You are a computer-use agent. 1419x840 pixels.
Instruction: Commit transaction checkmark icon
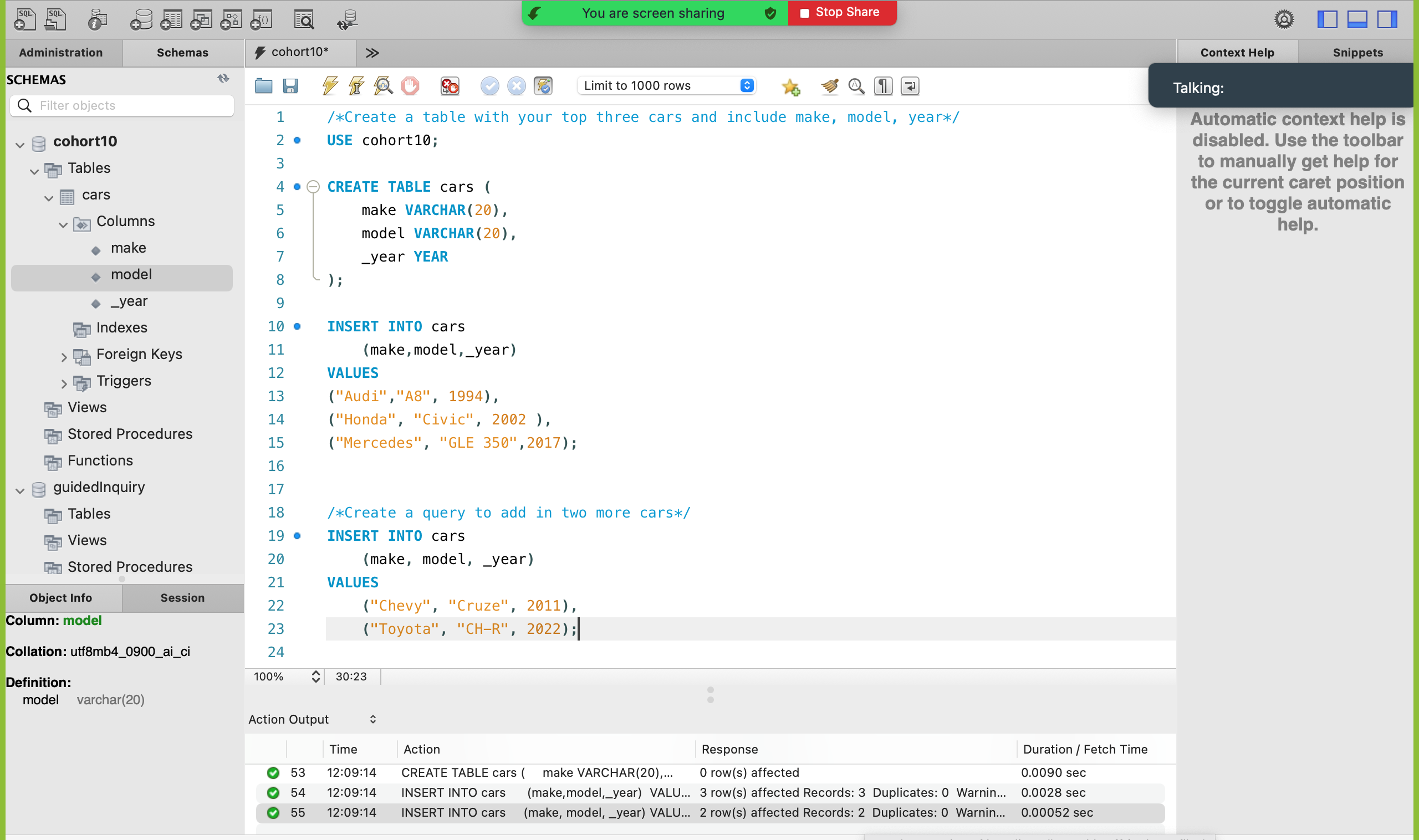click(x=490, y=86)
